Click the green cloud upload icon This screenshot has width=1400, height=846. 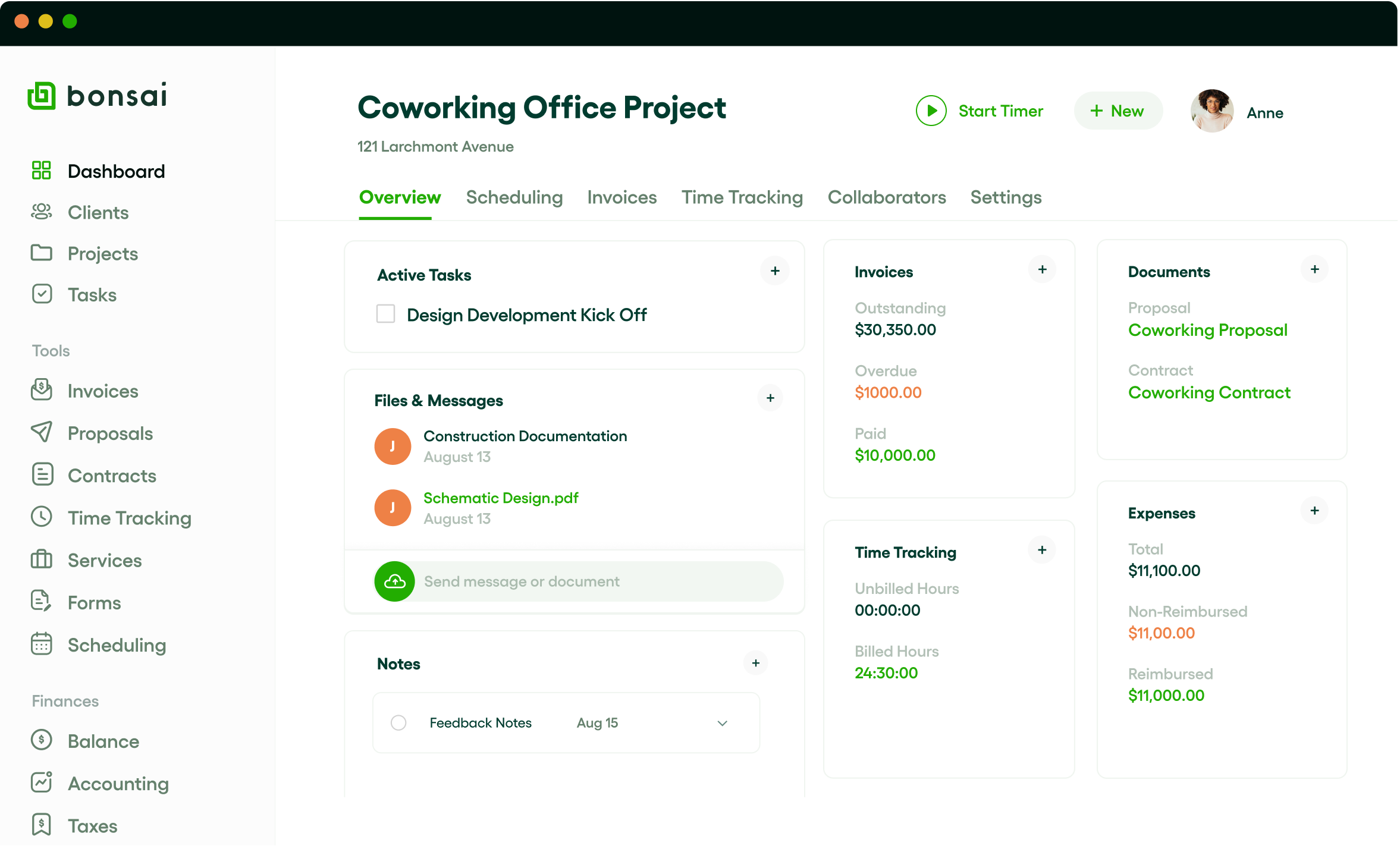[x=394, y=581]
